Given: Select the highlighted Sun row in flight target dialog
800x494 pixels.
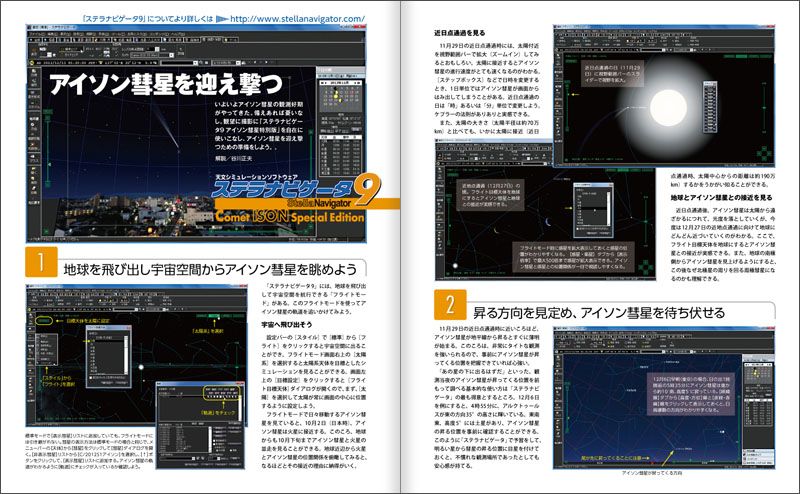Looking at the screenshot, I should (106, 341).
